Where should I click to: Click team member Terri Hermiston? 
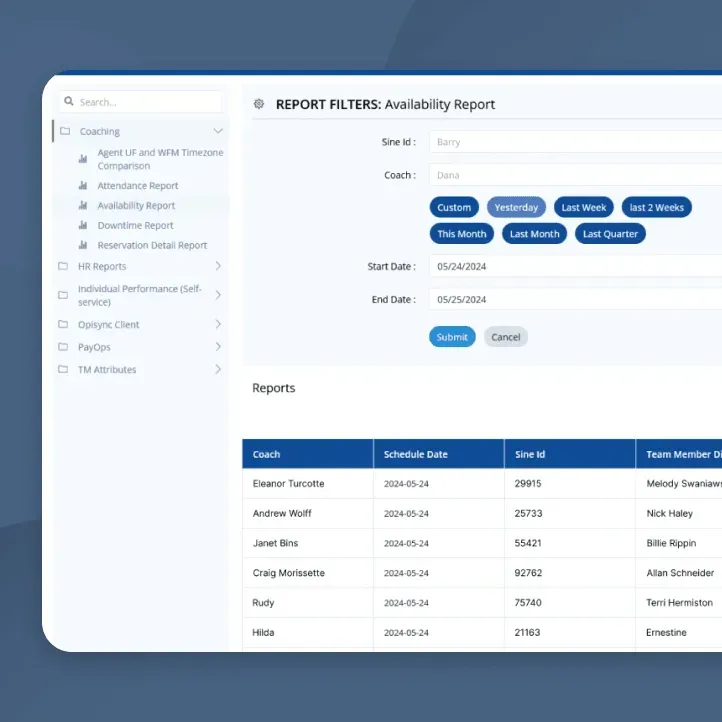pos(679,602)
